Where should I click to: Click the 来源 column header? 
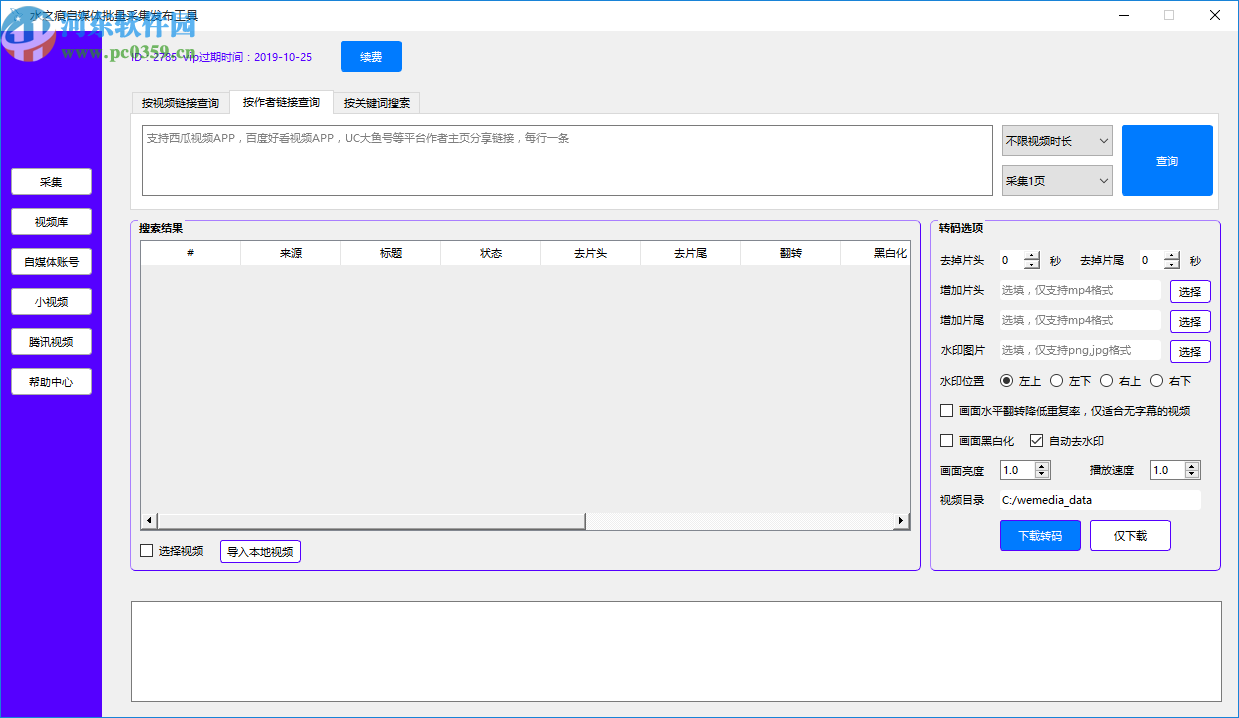[291, 254]
